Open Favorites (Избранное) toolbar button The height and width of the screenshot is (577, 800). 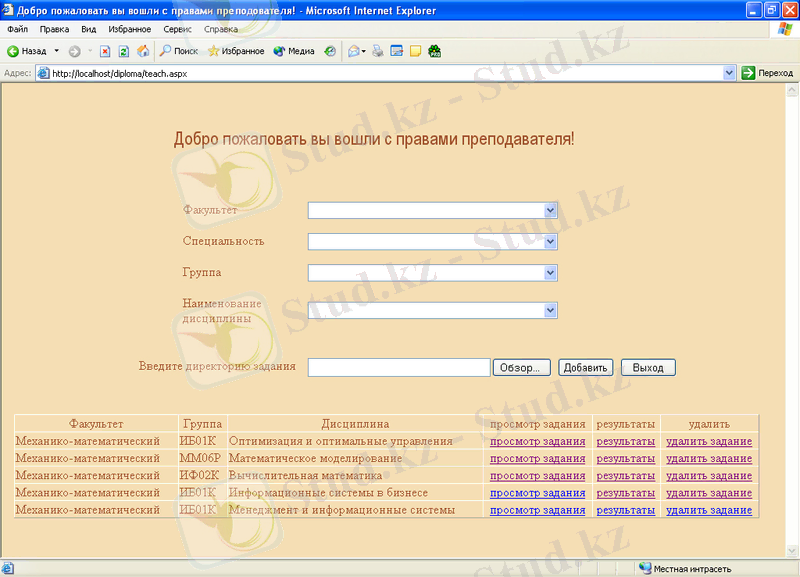point(236,51)
